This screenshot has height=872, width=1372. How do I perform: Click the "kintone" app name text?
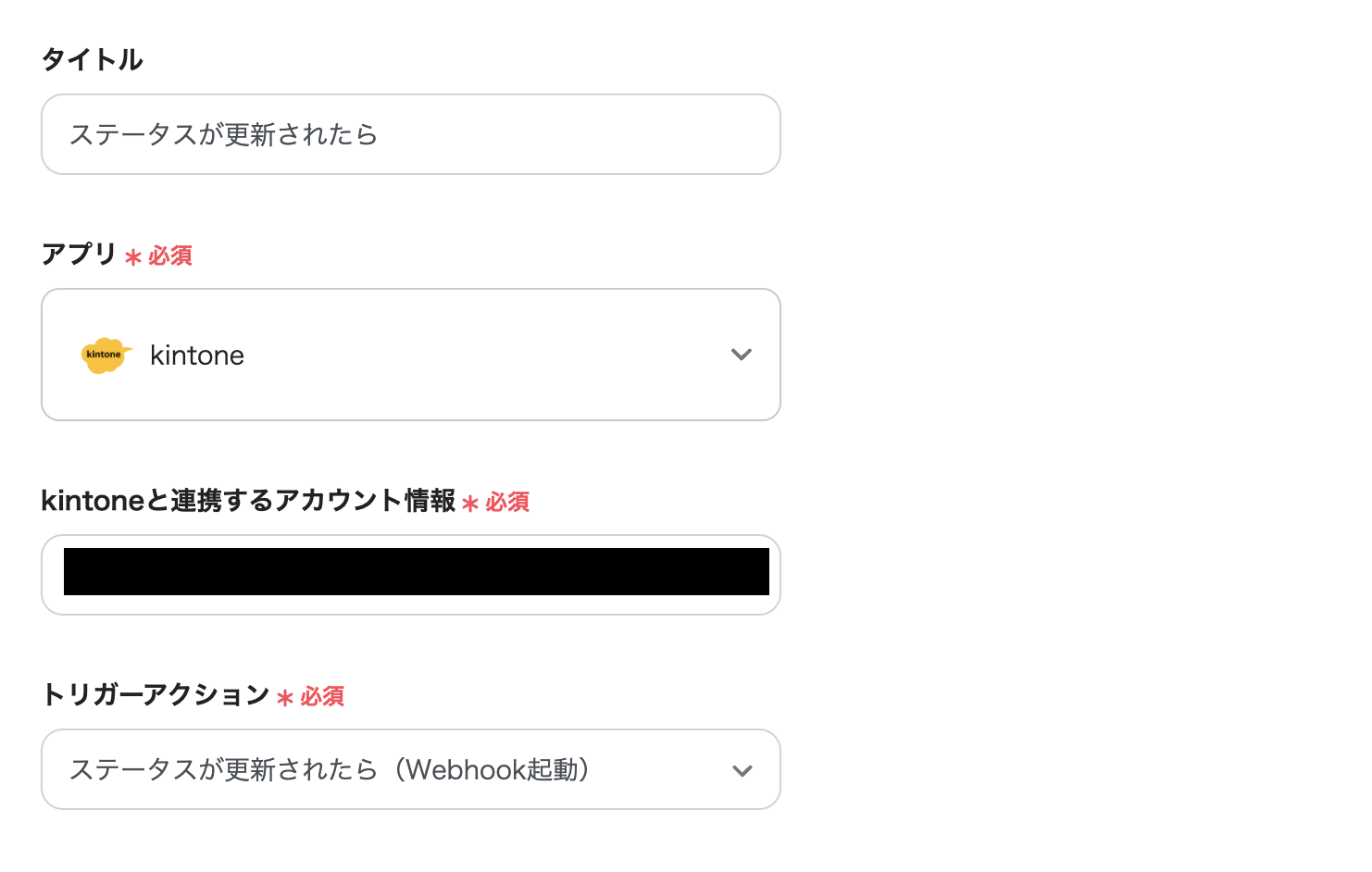coord(197,355)
